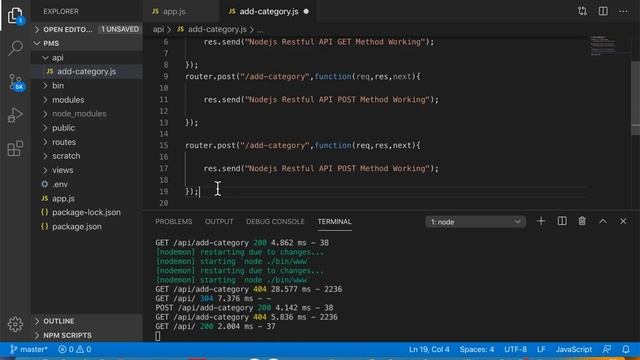Switch to the Debug Console tab
The width and height of the screenshot is (640, 360).
point(275,222)
